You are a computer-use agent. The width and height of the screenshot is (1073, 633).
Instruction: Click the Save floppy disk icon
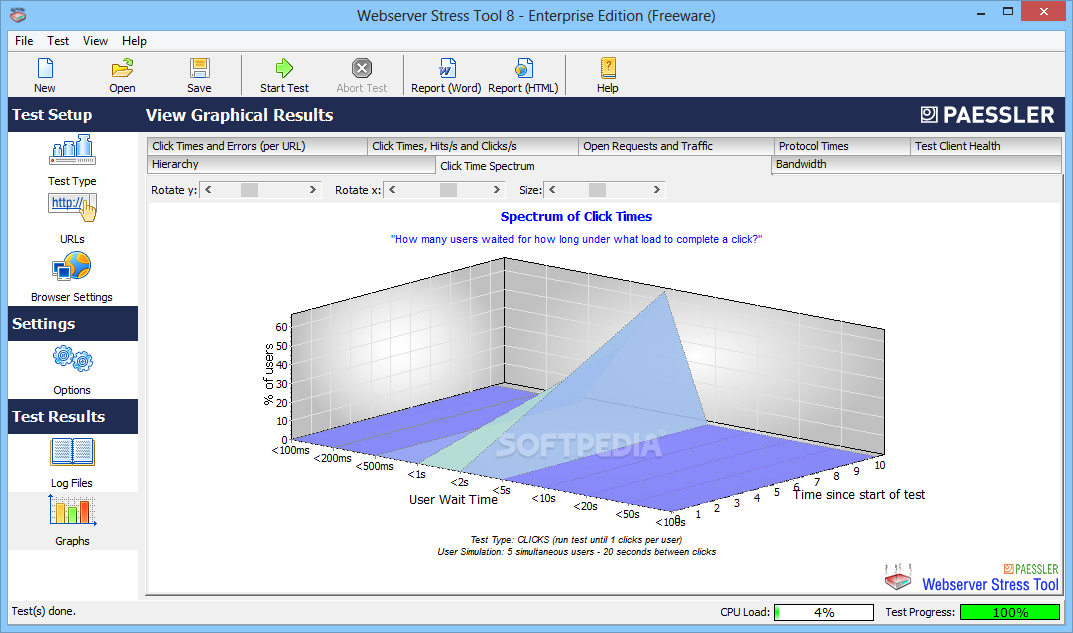199,68
